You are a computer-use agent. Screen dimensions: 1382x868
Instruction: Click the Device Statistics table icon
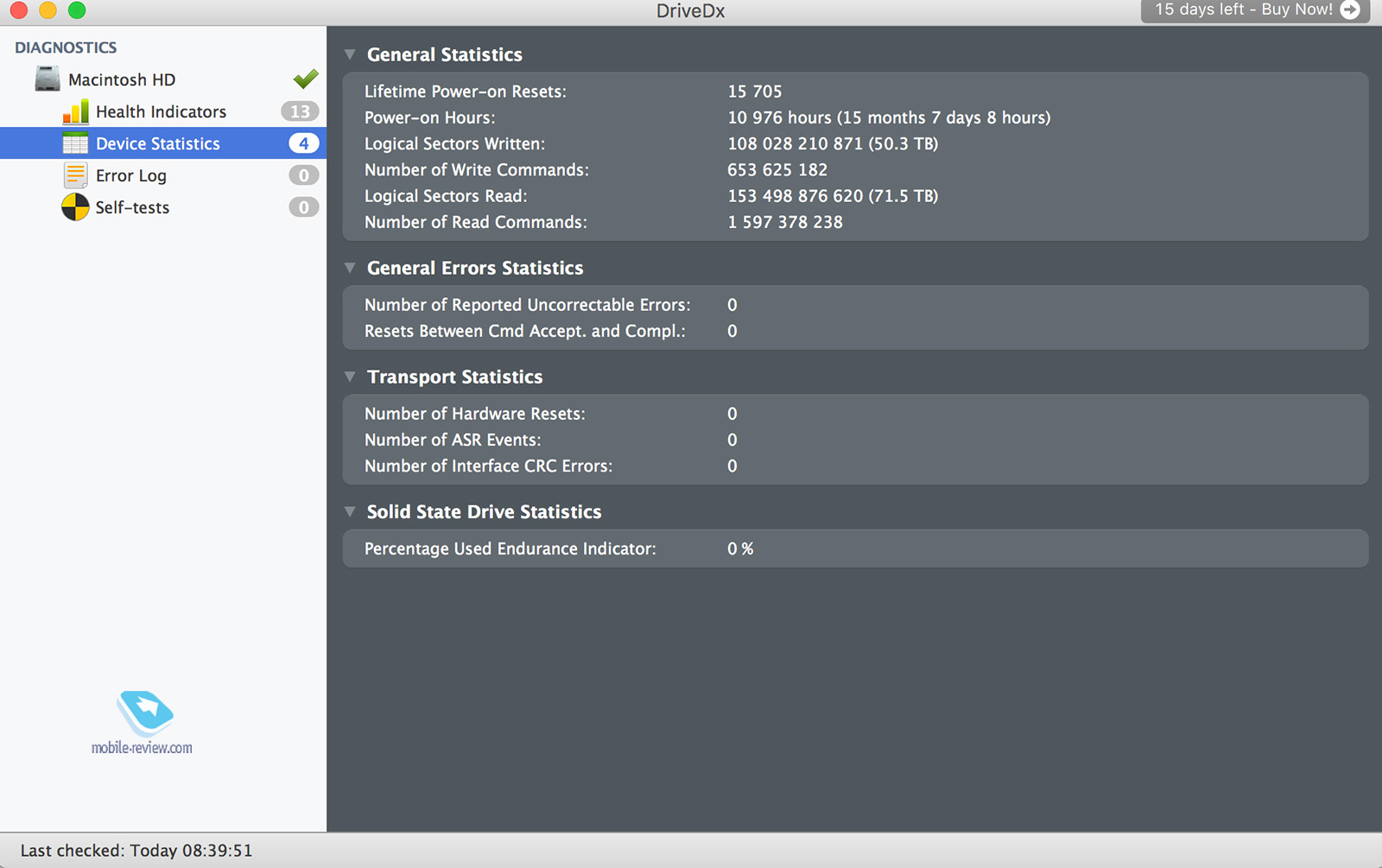75,143
